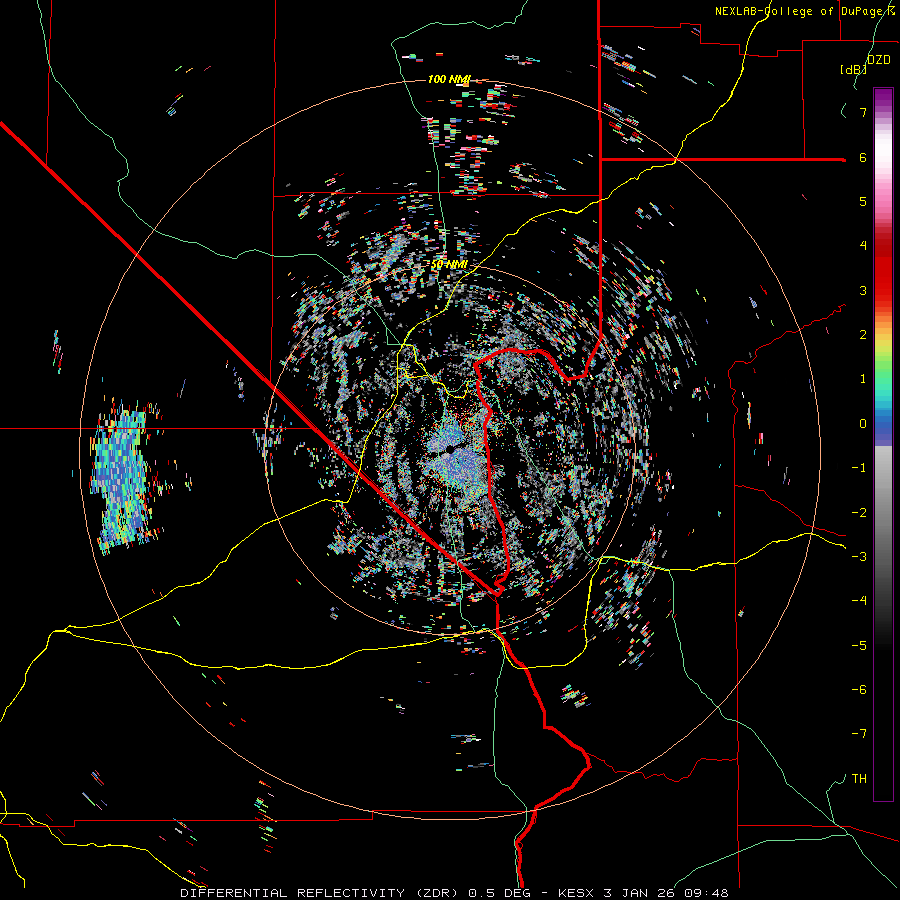Image resolution: width=900 pixels, height=900 pixels.
Task: Click the positive "4" scale label
Action: coord(863,246)
